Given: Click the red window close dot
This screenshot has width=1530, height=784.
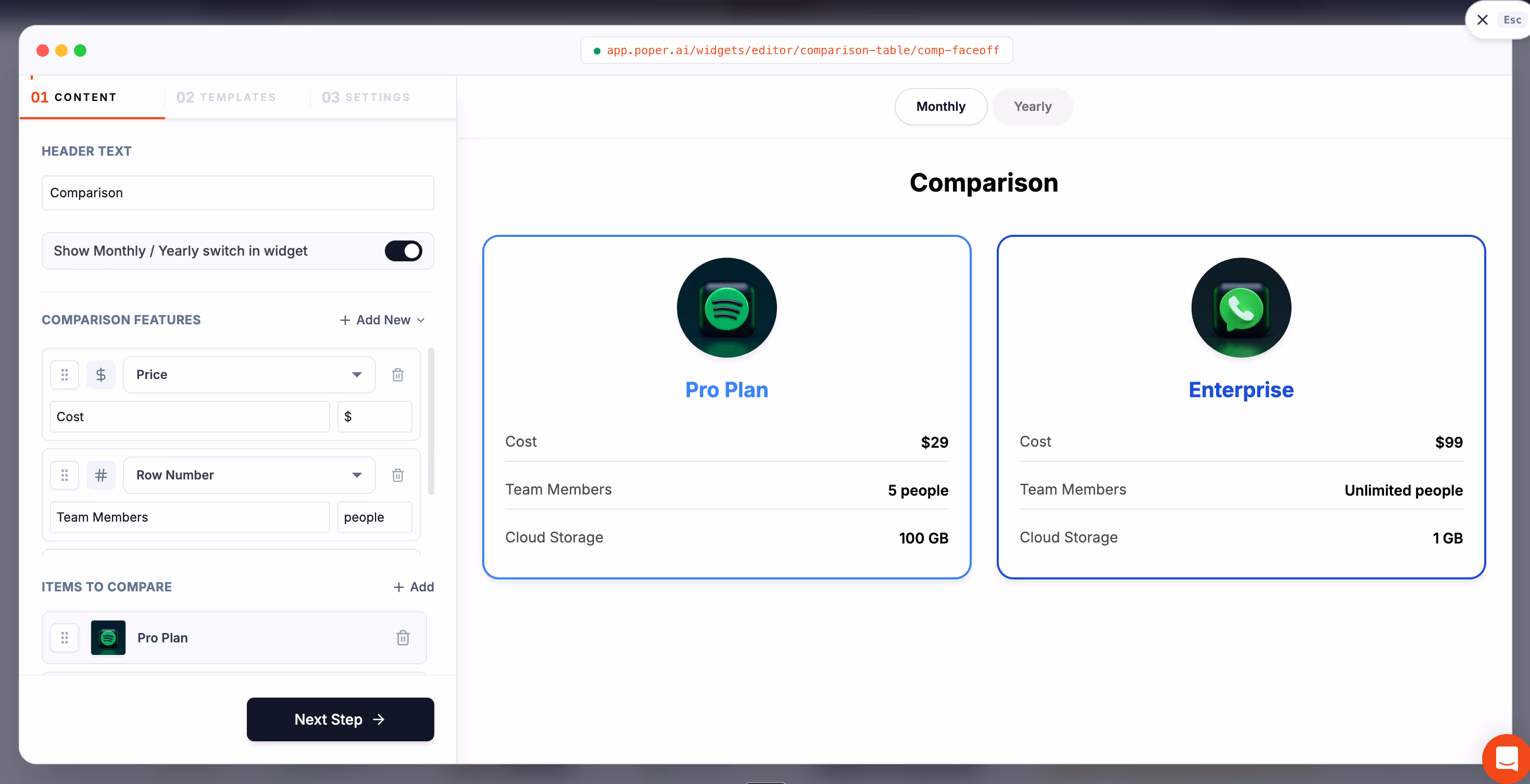Looking at the screenshot, I should pyautogui.click(x=43, y=50).
